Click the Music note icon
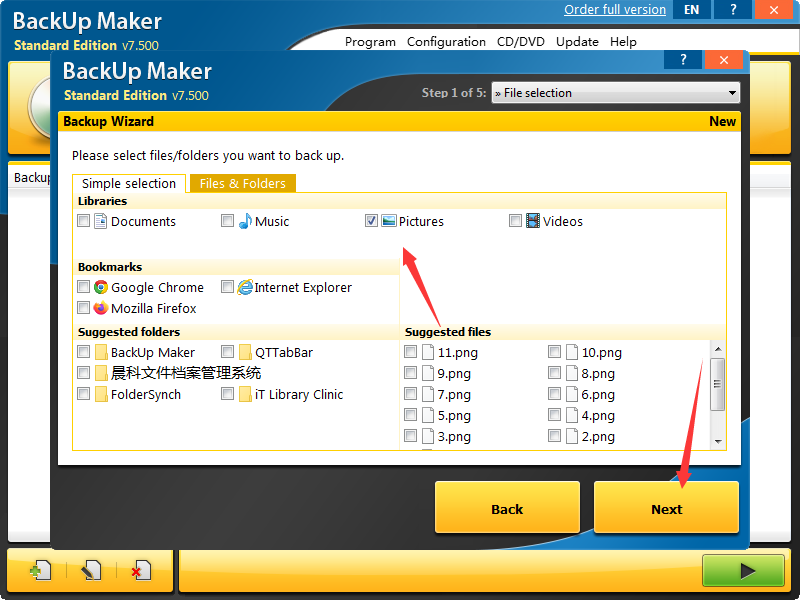The height and width of the screenshot is (600, 800). [x=245, y=221]
